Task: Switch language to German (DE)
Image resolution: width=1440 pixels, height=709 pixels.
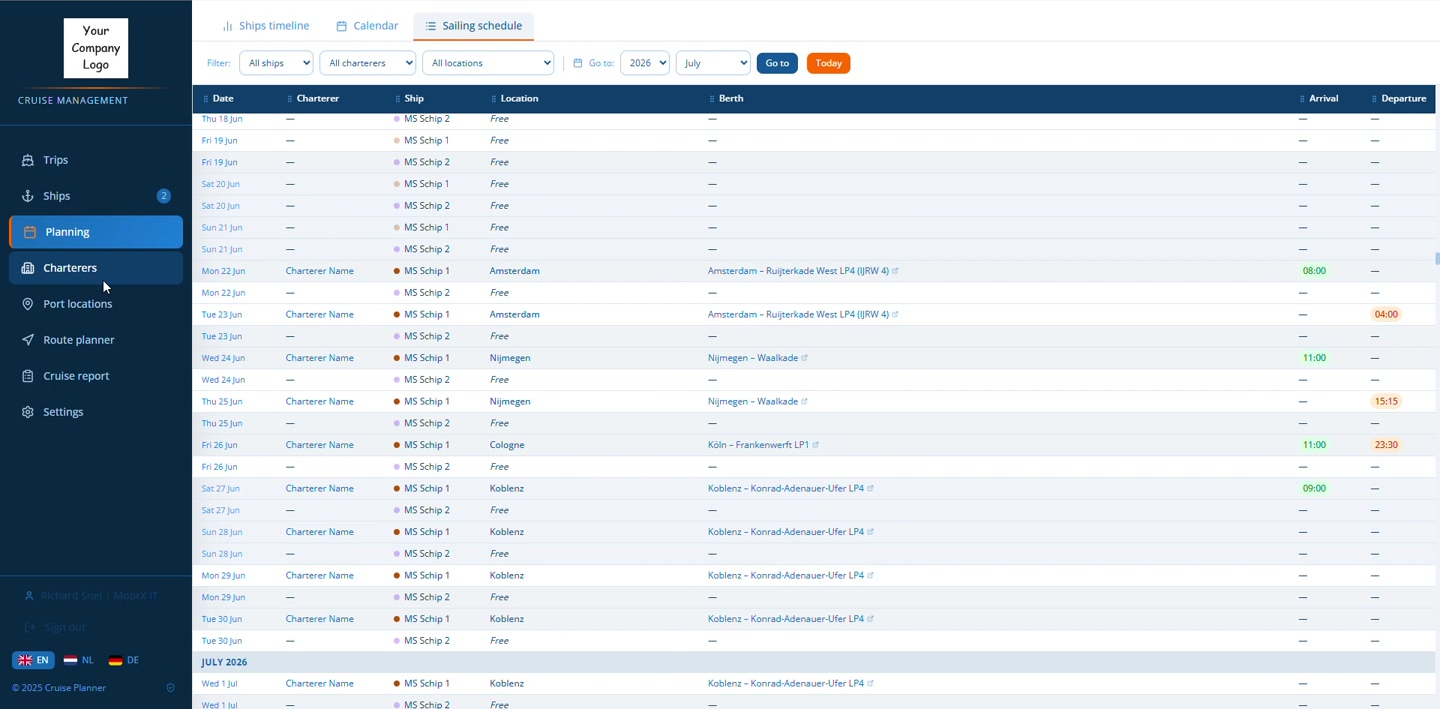Action: pyautogui.click(x=124, y=660)
